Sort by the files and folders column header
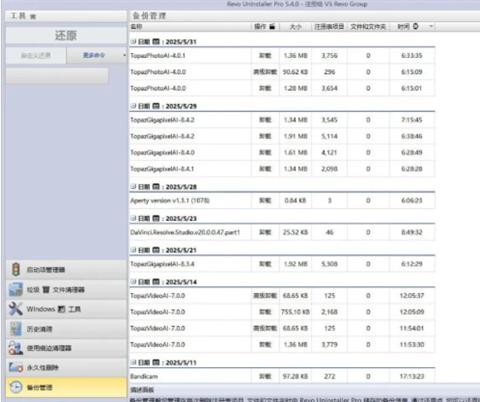 pos(368,26)
